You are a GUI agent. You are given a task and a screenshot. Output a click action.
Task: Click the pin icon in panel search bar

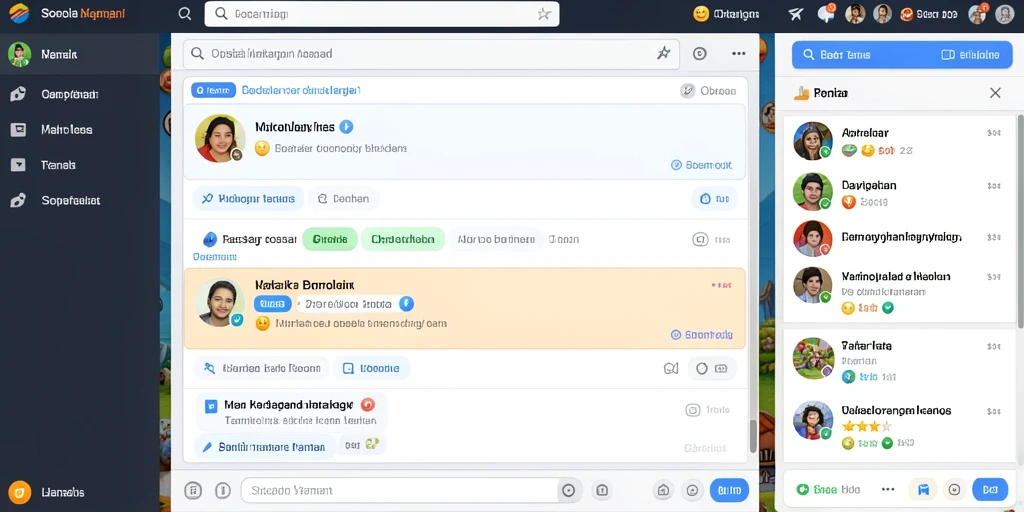(x=664, y=54)
